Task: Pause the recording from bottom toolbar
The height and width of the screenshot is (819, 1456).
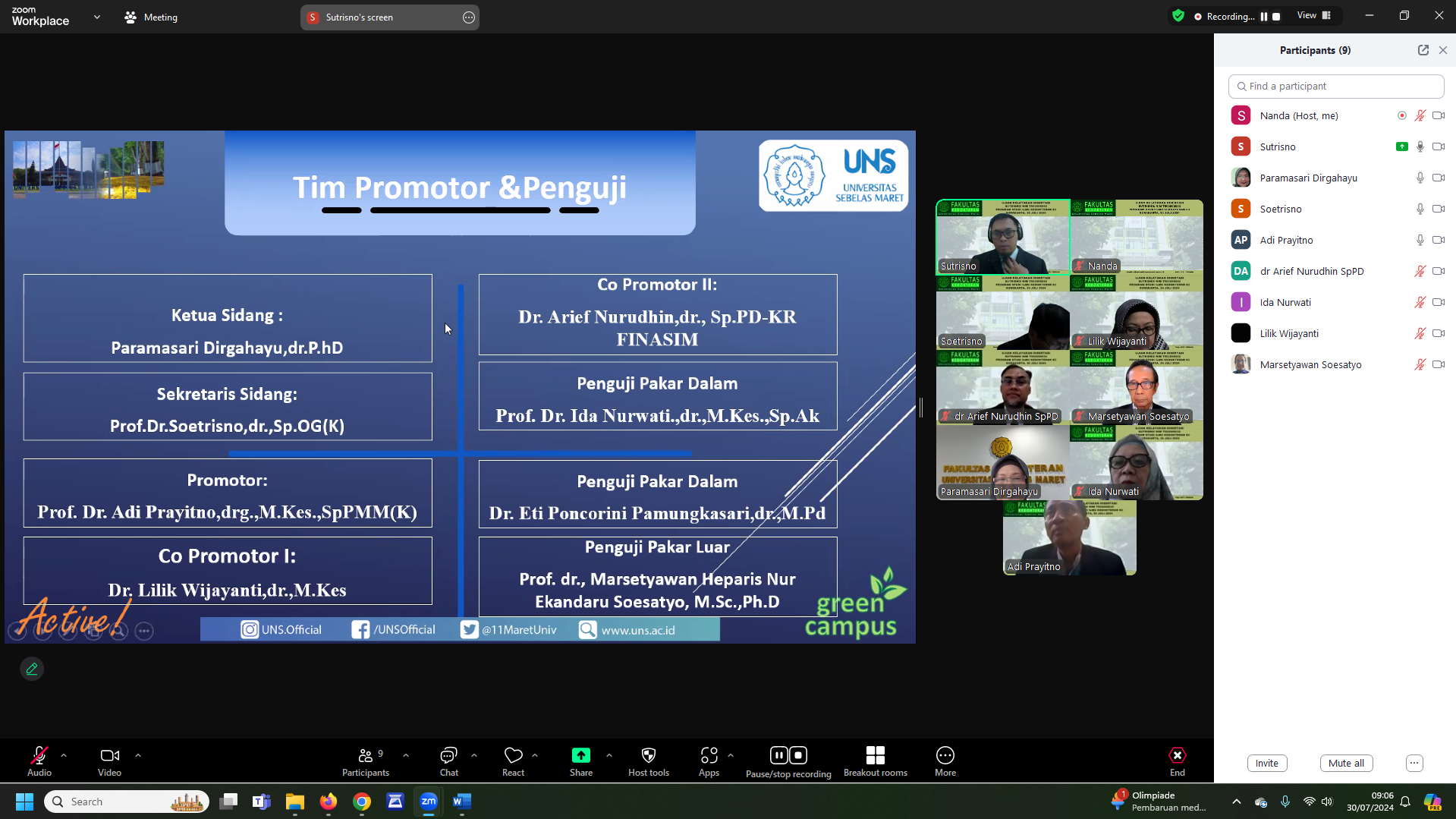Action: coord(778,755)
